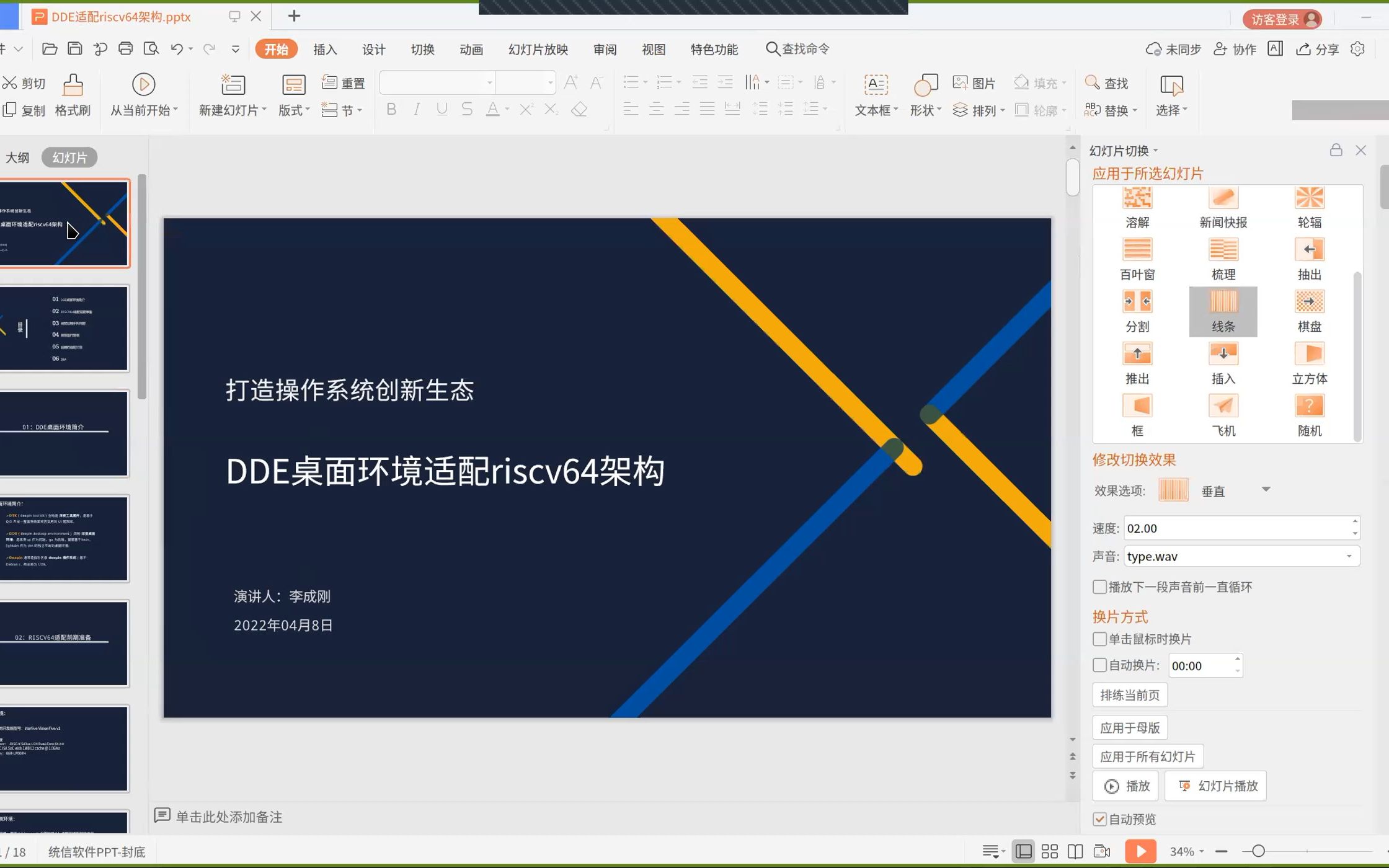
Task: Insert a picture with 图片
Action: click(x=974, y=83)
